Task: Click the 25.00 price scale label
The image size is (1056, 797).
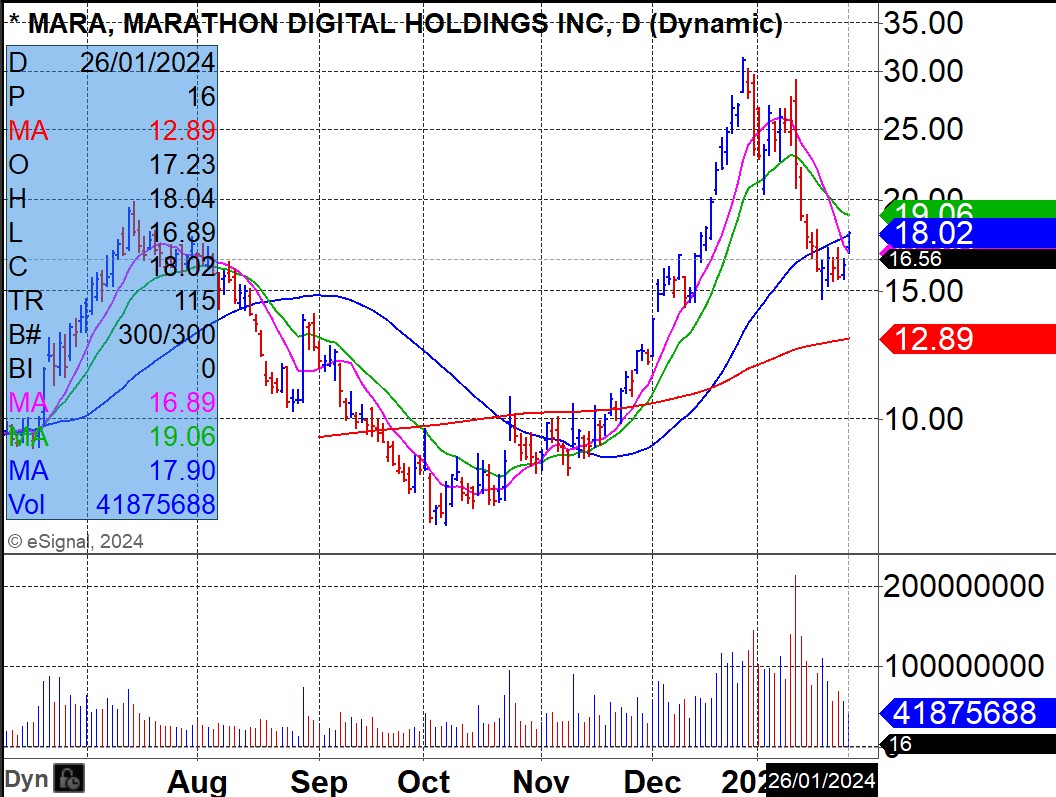Action: (923, 129)
